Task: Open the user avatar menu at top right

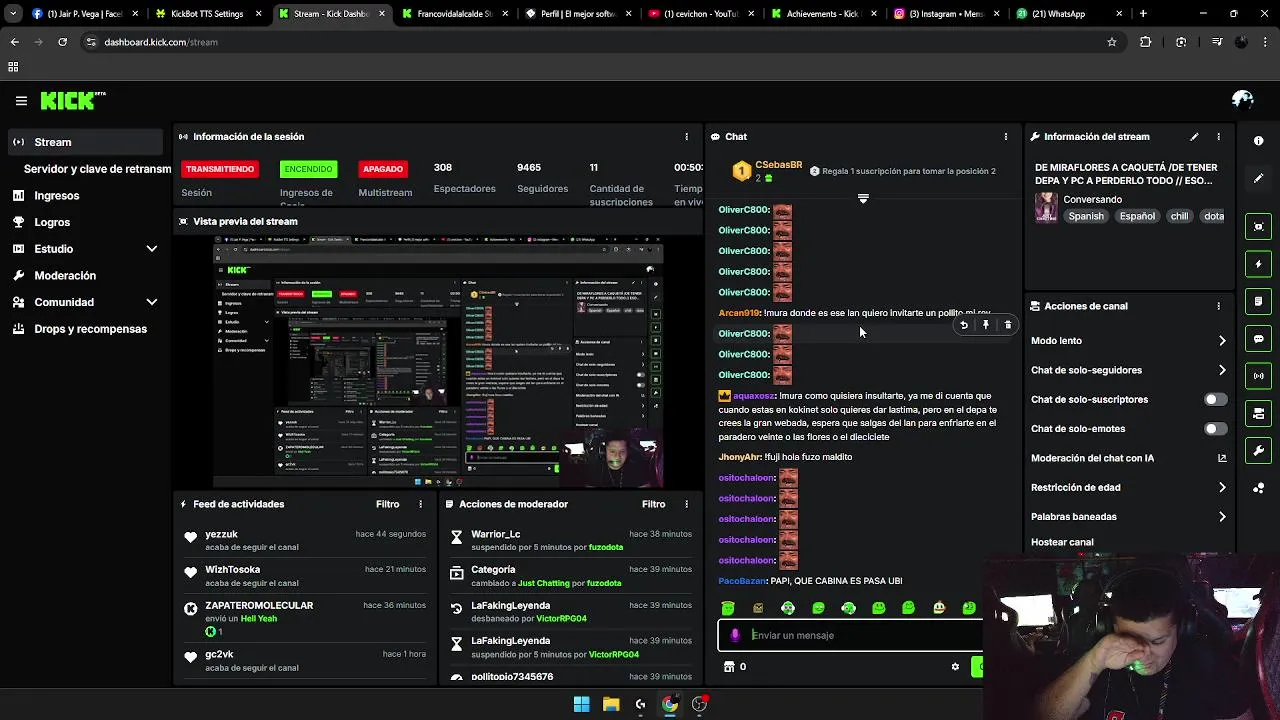Action: pyautogui.click(x=1243, y=99)
